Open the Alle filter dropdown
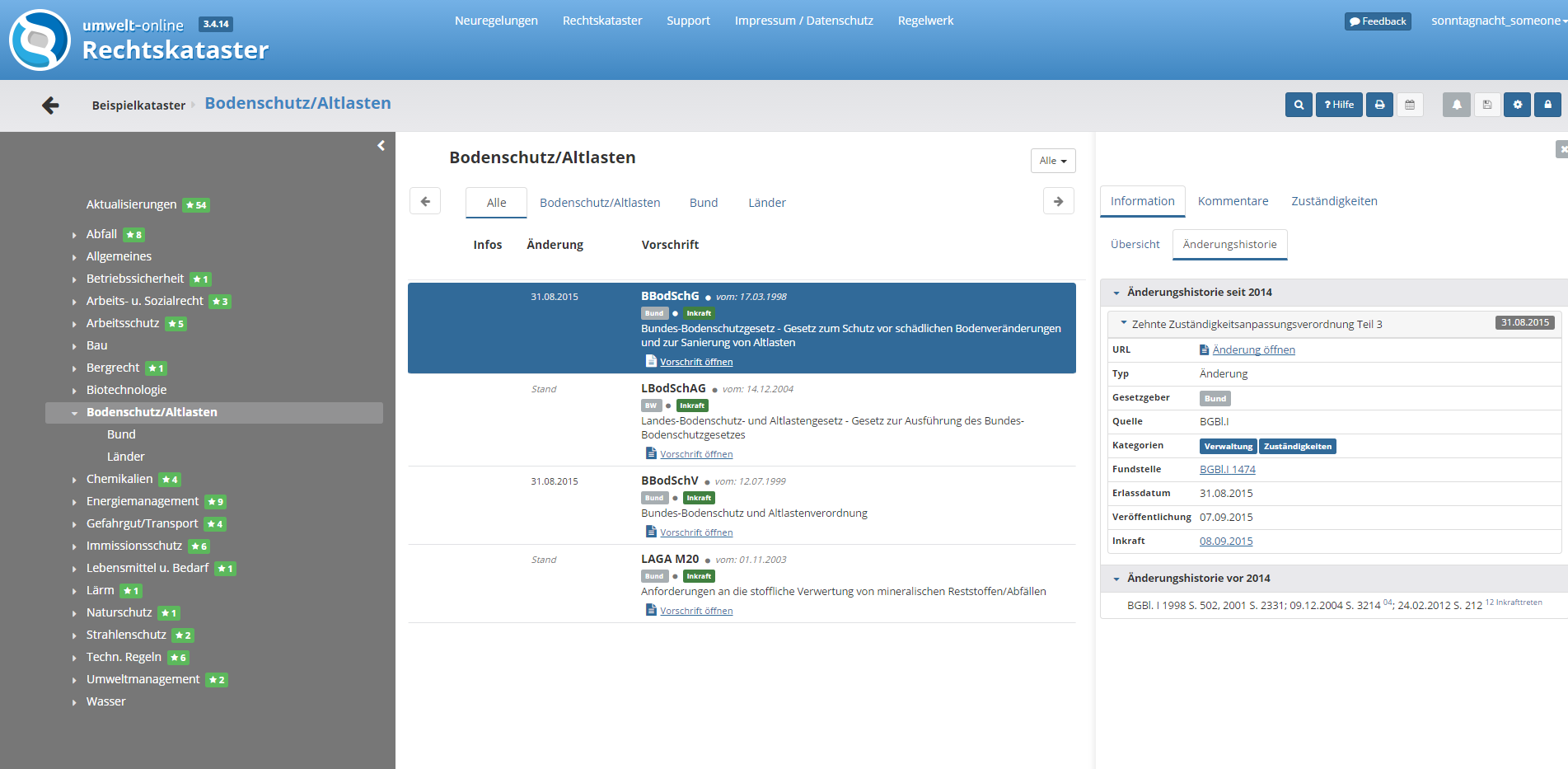This screenshot has width=1568, height=769. (x=1052, y=161)
